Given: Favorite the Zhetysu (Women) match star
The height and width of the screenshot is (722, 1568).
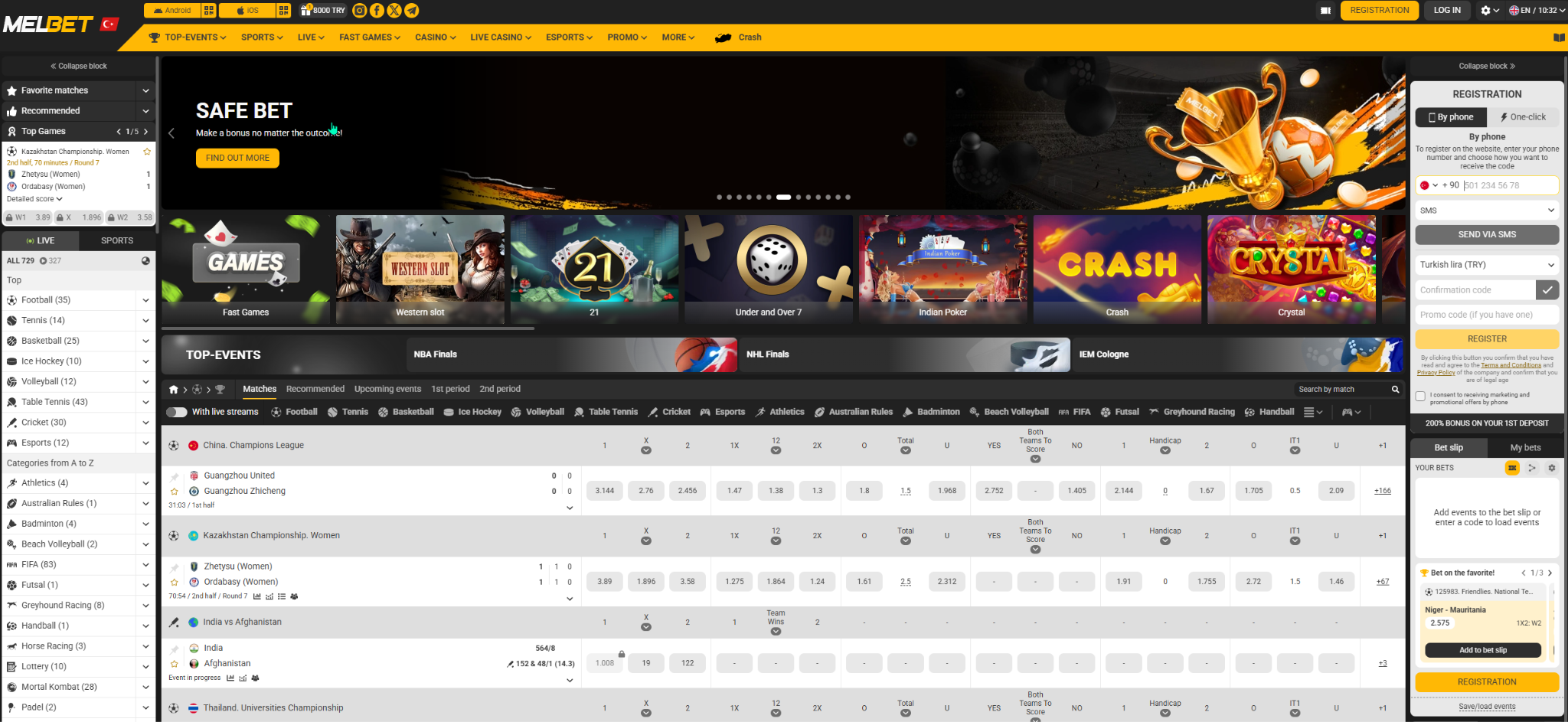Looking at the screenshot, I should 175,582.
